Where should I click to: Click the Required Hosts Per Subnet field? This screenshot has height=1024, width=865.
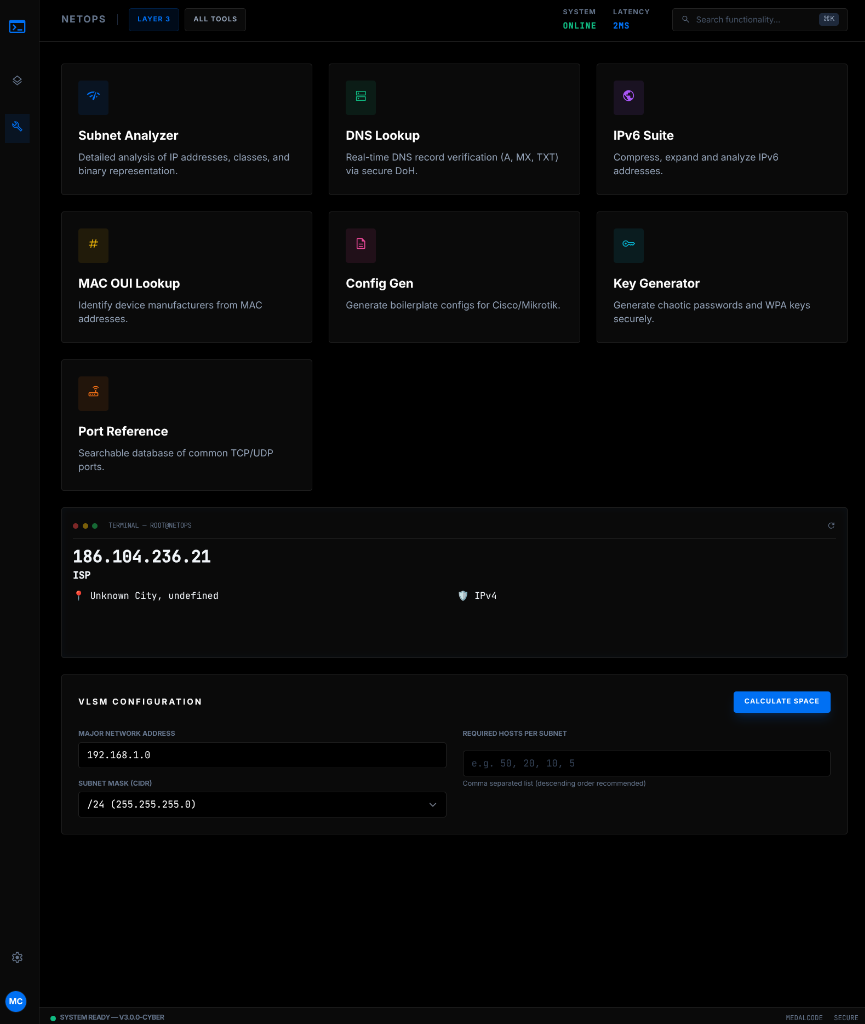pos(646,763)
